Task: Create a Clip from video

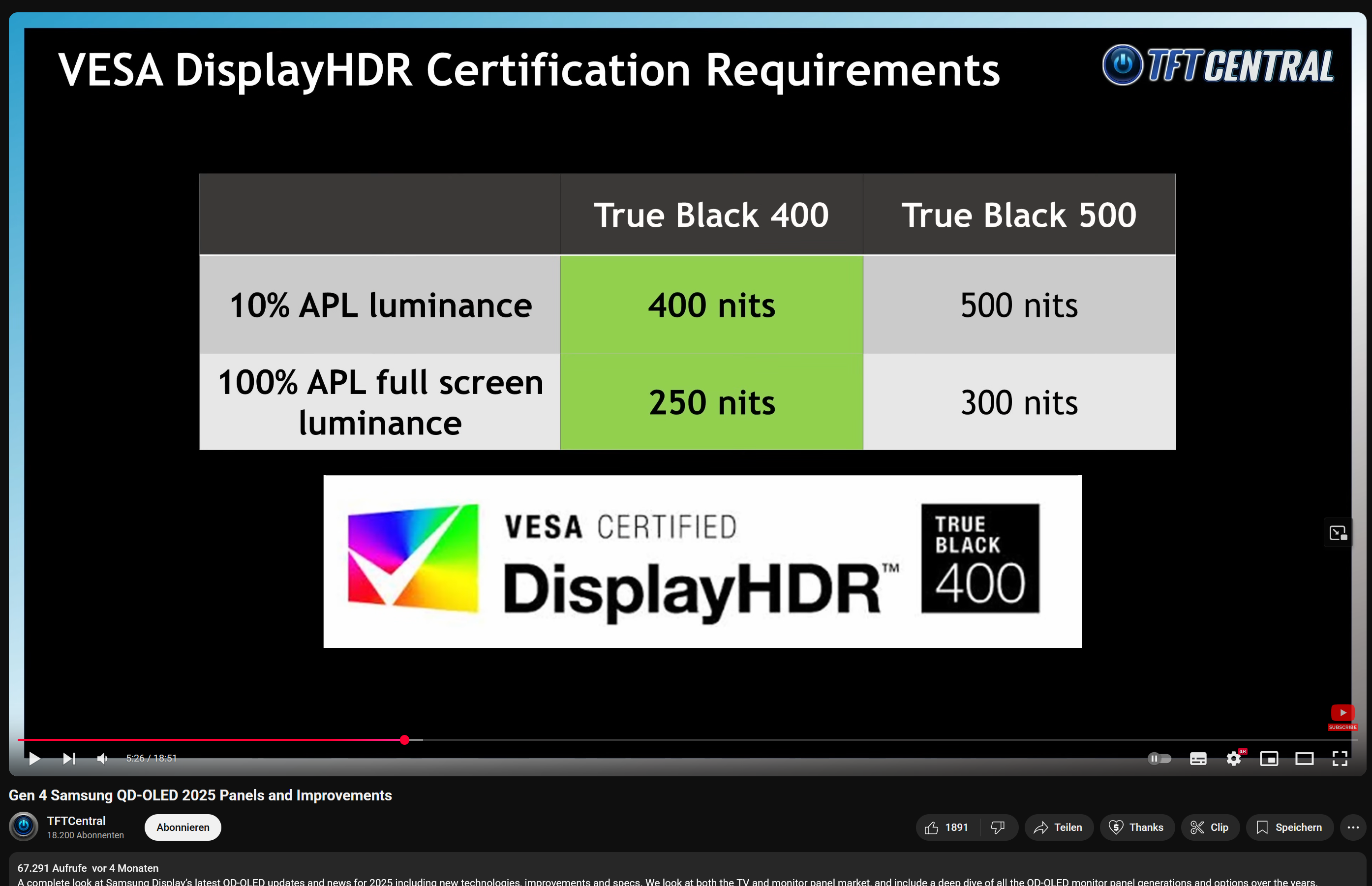Action: pyautogui.click(x=1210, y=827)
